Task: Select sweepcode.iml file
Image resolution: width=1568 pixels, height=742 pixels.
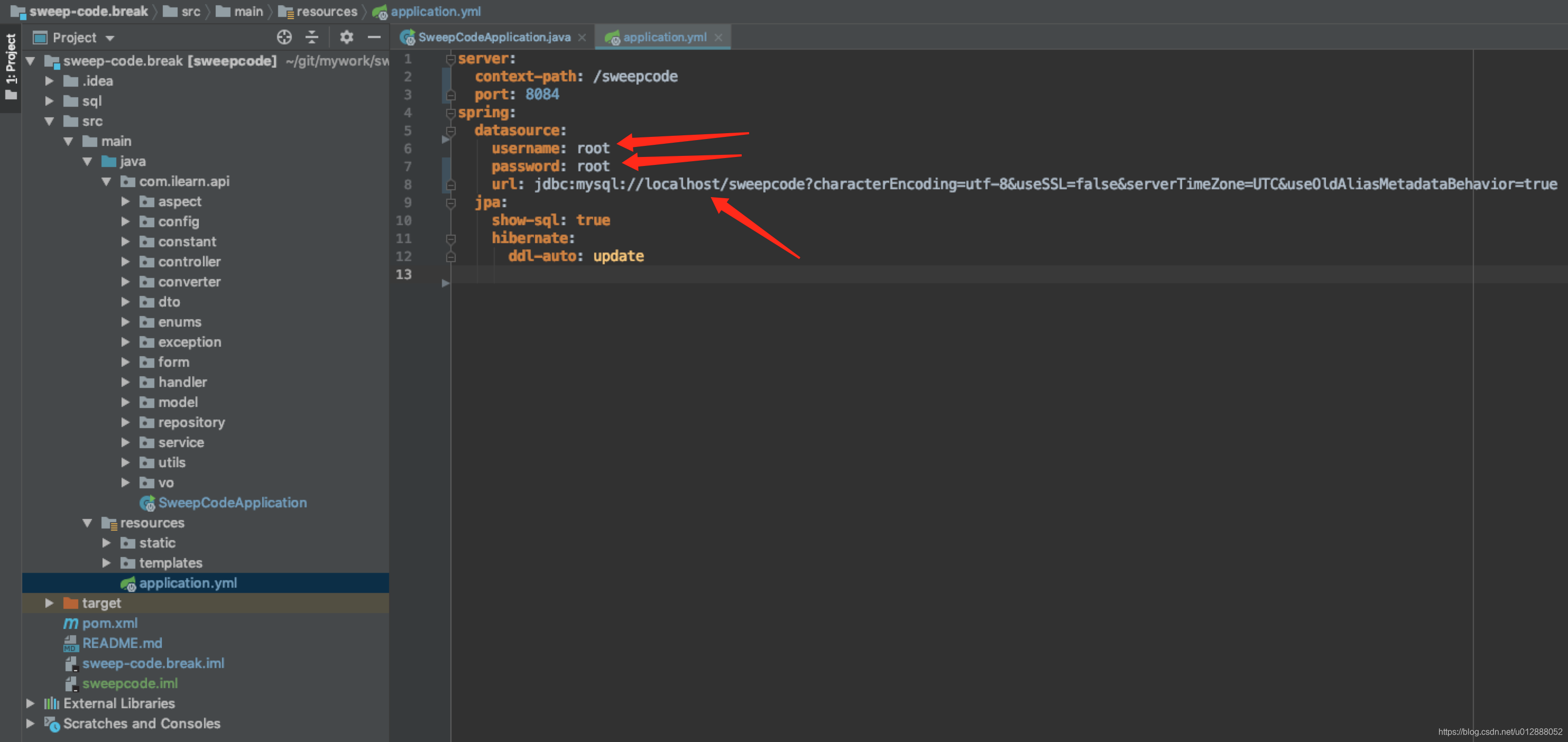Action: pyautogui.click(x=130, y=683)
